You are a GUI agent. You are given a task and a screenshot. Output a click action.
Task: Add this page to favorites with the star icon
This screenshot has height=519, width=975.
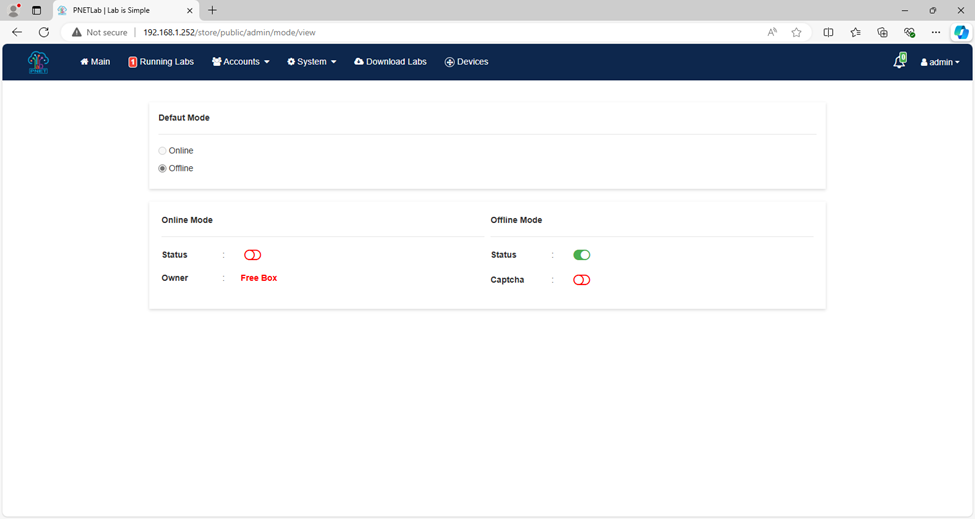tap(797, 32)
